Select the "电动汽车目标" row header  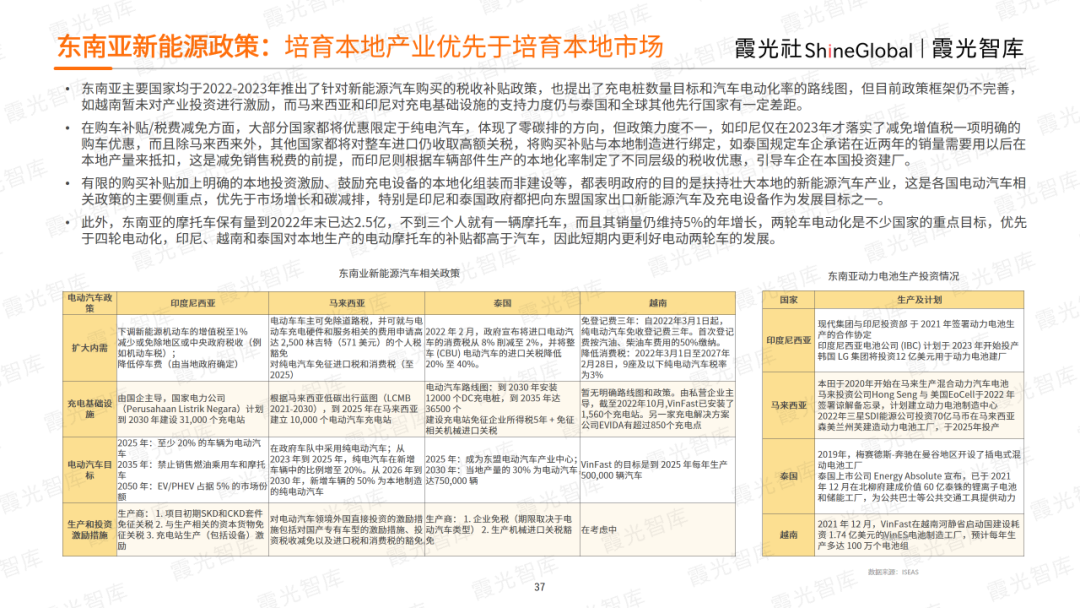pos(90,470)
